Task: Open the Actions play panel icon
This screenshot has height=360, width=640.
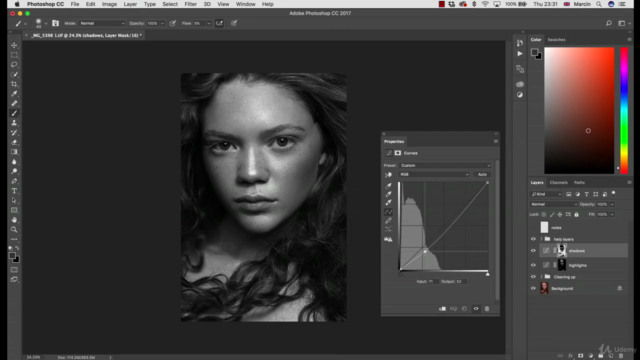Action: click(520, 53)
